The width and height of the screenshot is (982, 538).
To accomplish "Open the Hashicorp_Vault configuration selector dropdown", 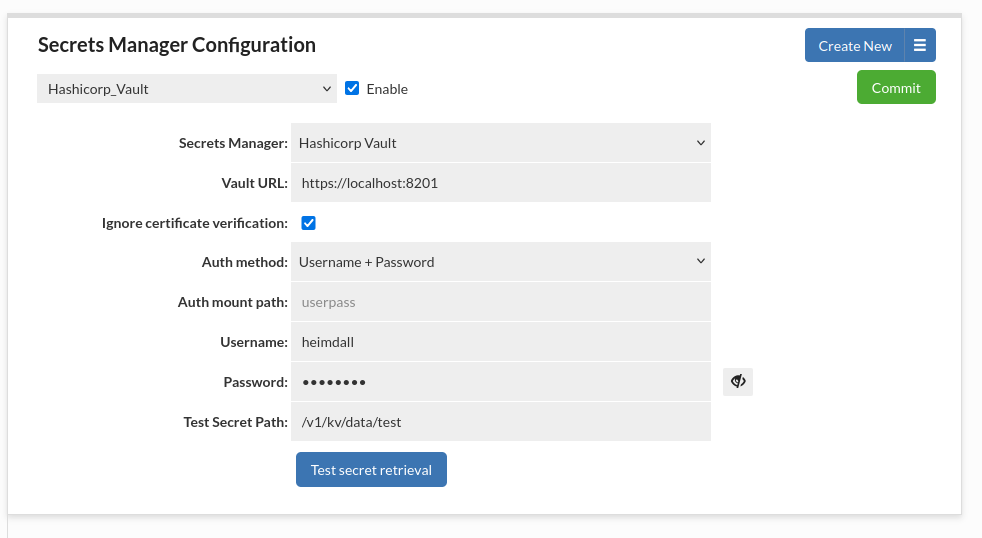I will (x=187, y=89).
